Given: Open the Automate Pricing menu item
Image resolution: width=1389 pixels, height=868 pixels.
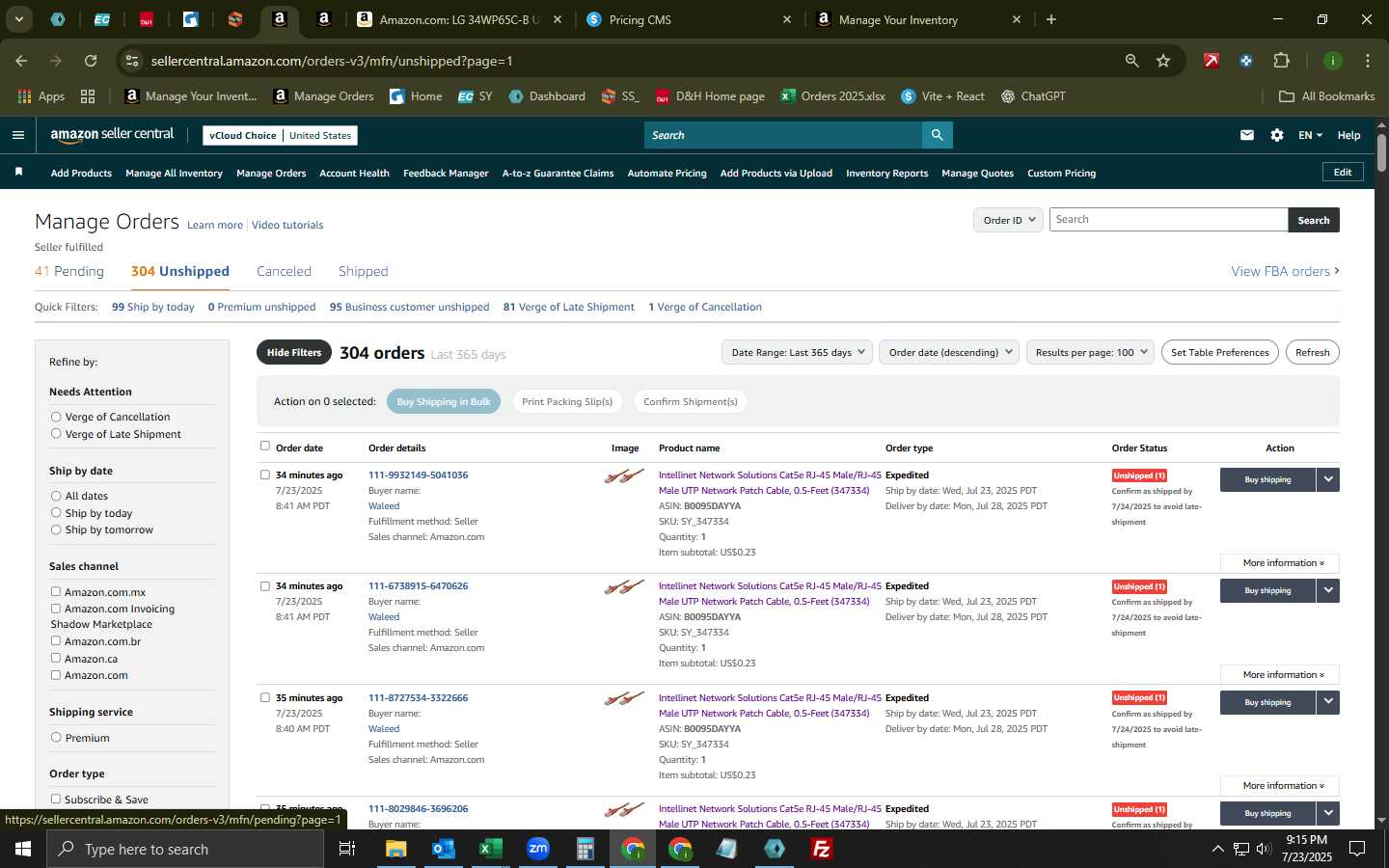Looking at the screenshot, I should point(667,173).
